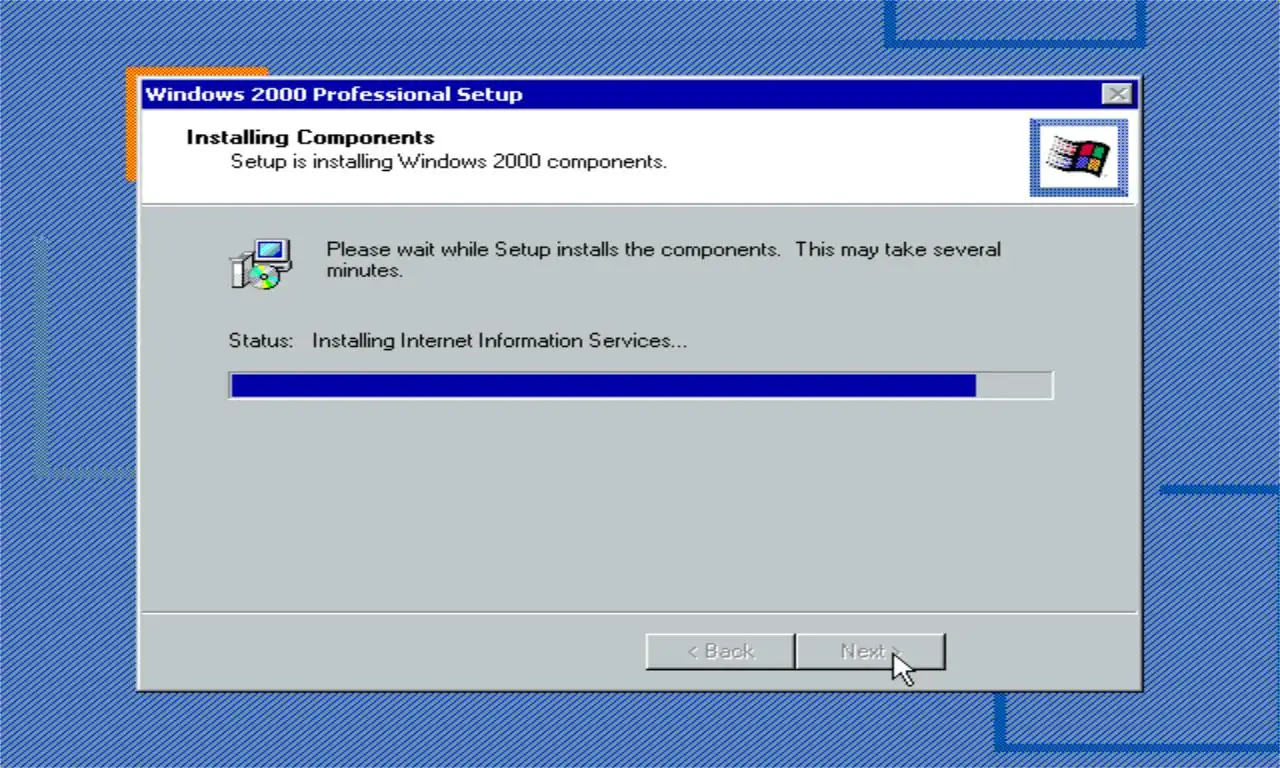Image resolution: width=1280 pixels, height=768 pixels.
Task: Click the Setup is installing Windows 2000 components subtitle
Action: pos(449,161)
